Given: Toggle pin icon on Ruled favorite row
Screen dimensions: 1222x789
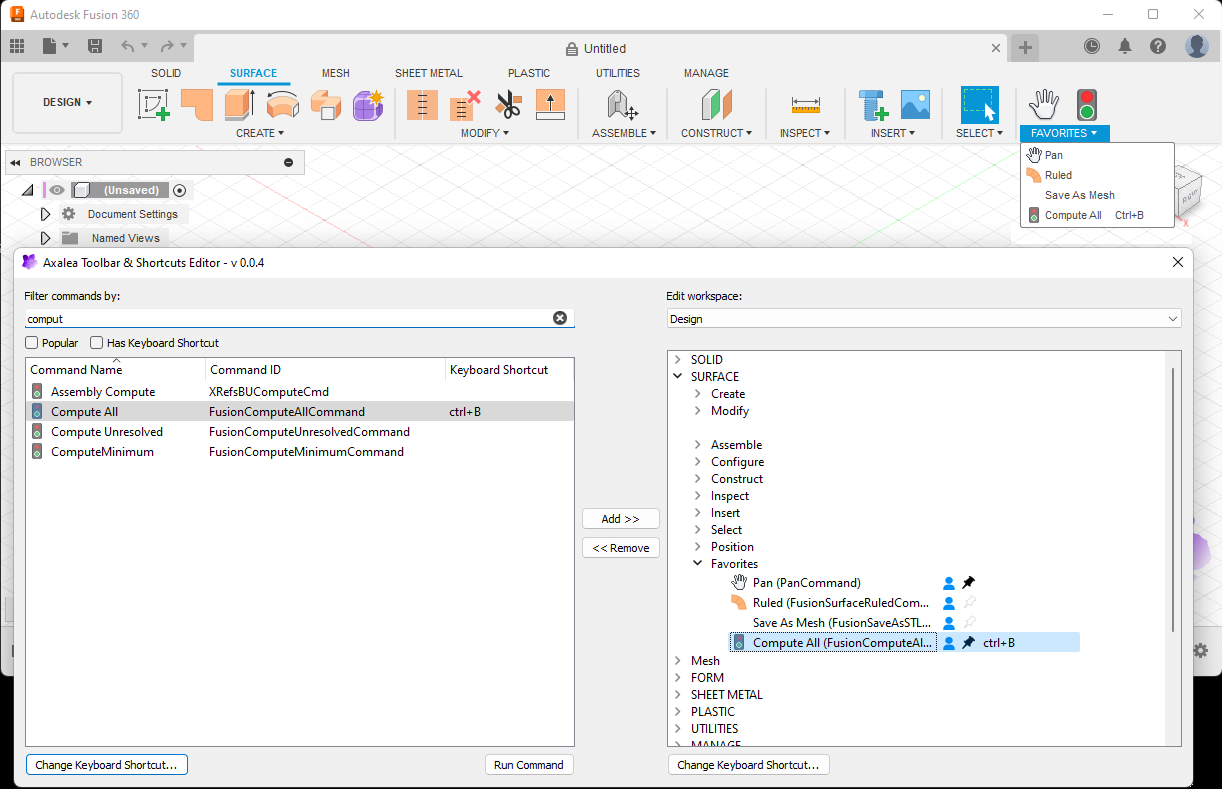Looking at the screenshot, I should click(x=968, y=603).
